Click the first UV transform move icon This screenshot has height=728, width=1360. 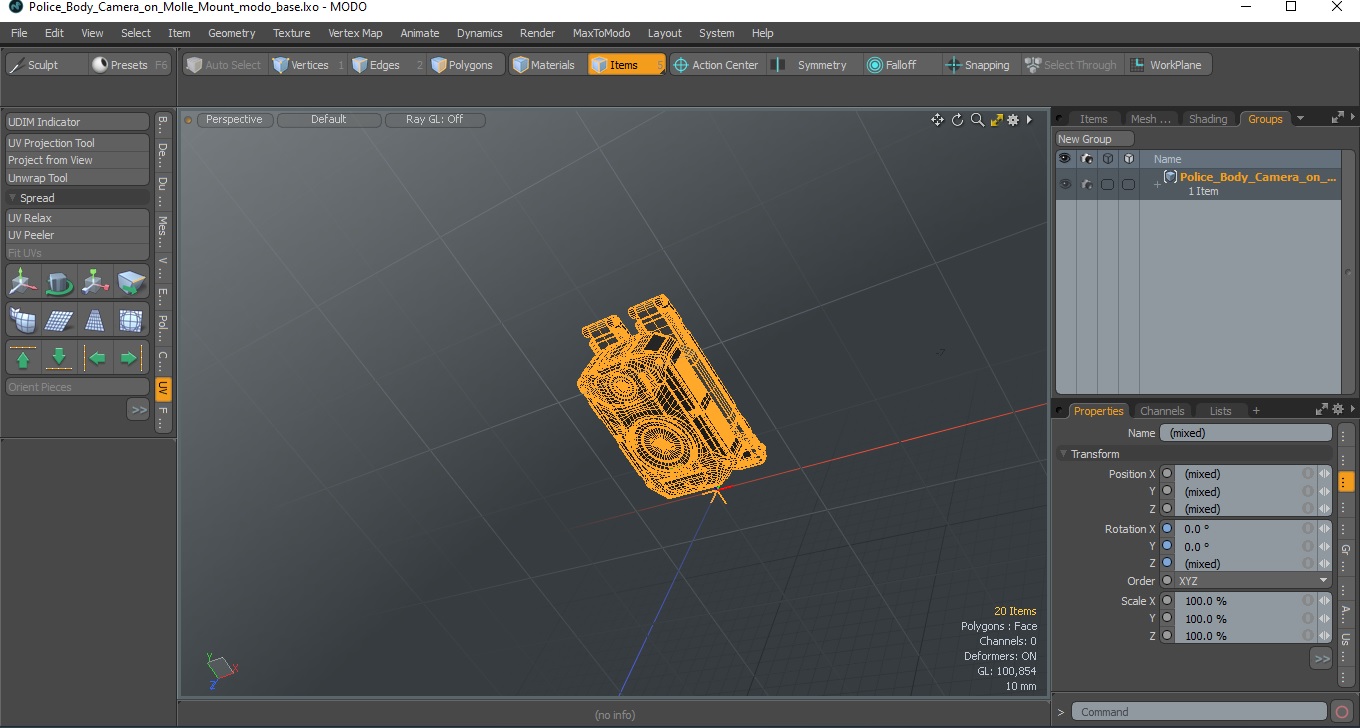pos(23,283)
